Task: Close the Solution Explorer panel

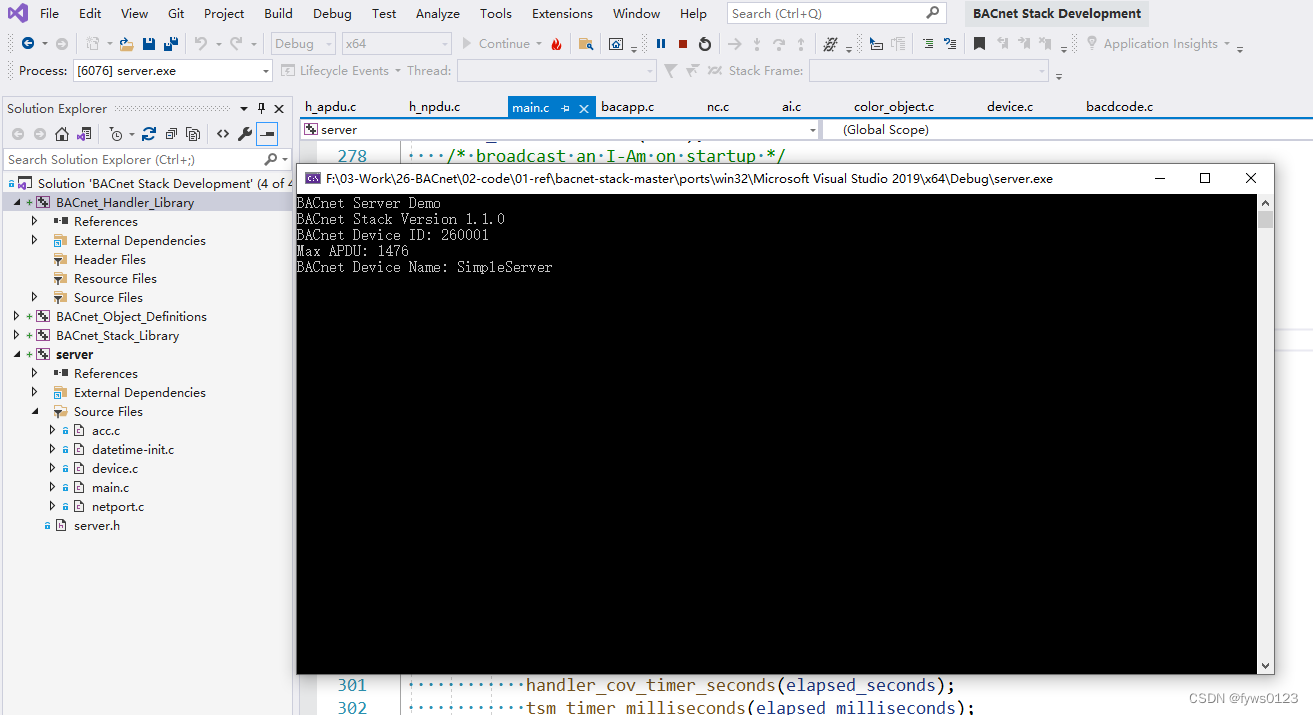Action: click(x=280, y=109)
